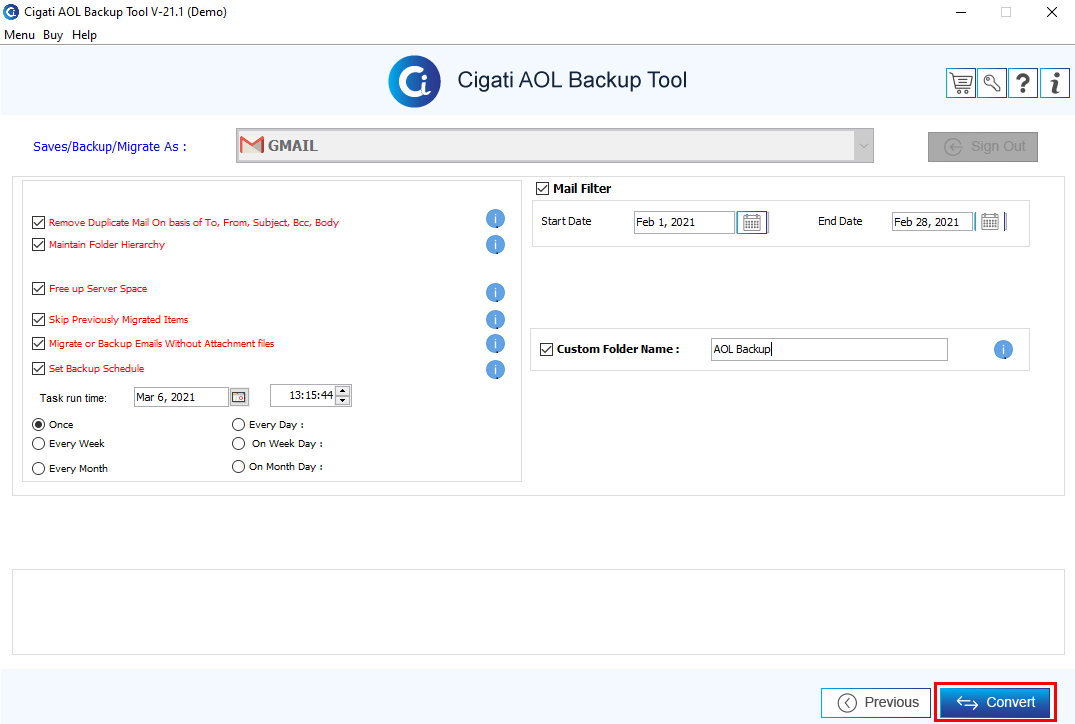Image resolution: width=1075 pixels, height=724 pixels.
Task: Show info for Set Backup Schedule
Action: coord(495,370)
